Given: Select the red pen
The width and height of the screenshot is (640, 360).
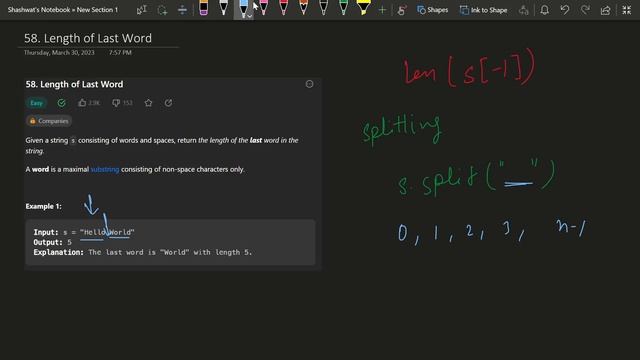Looking at the screenshot, I should 284,8.
